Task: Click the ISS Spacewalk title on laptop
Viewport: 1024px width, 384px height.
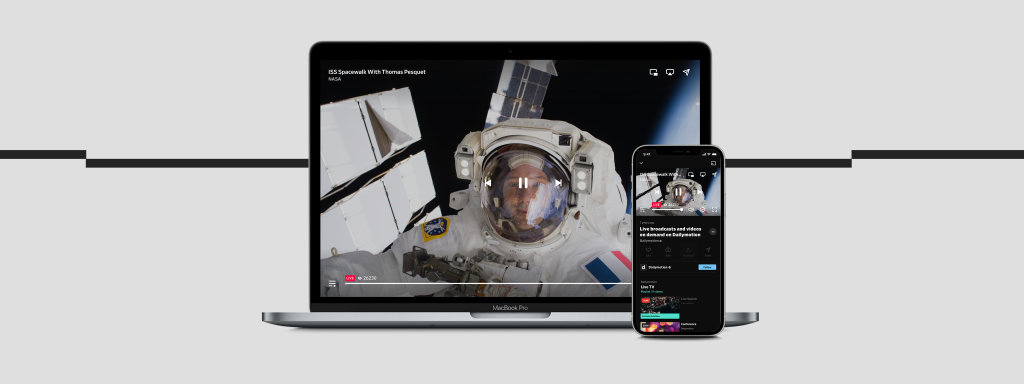Action: [x=377, y=72]
